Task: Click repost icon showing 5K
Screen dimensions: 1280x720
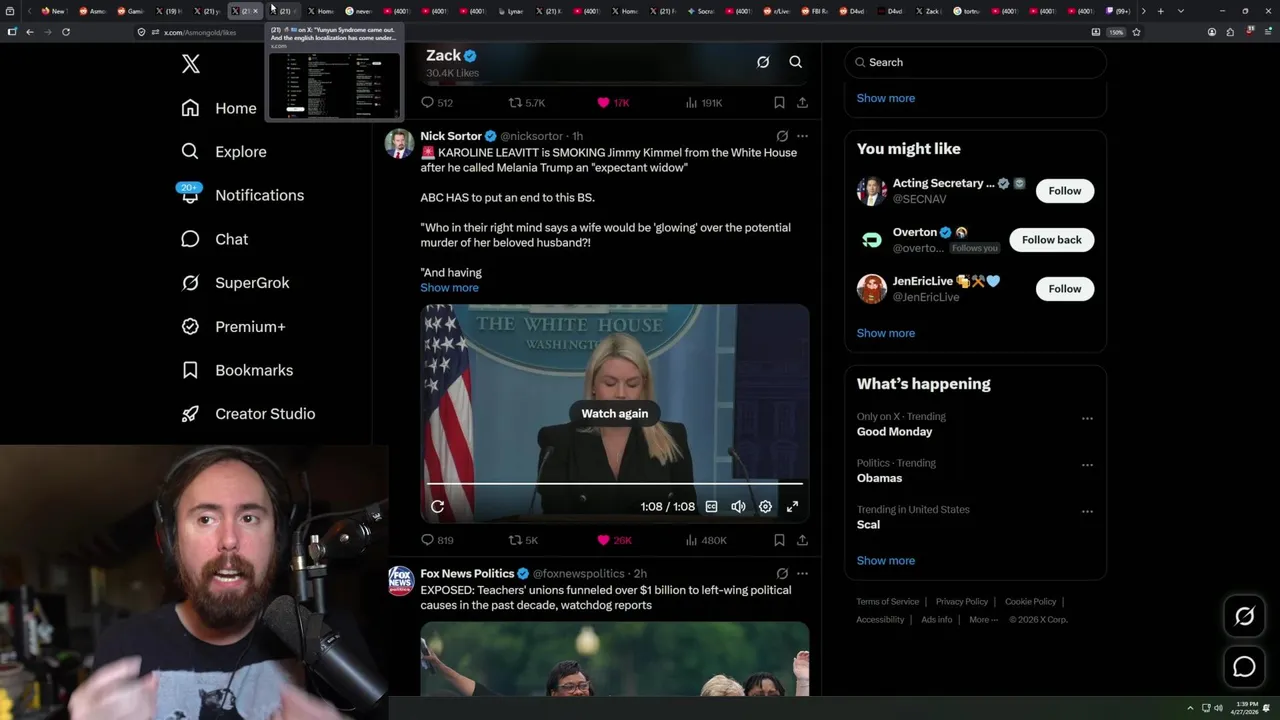Action: pyautogui.click(x=515, y=540)
